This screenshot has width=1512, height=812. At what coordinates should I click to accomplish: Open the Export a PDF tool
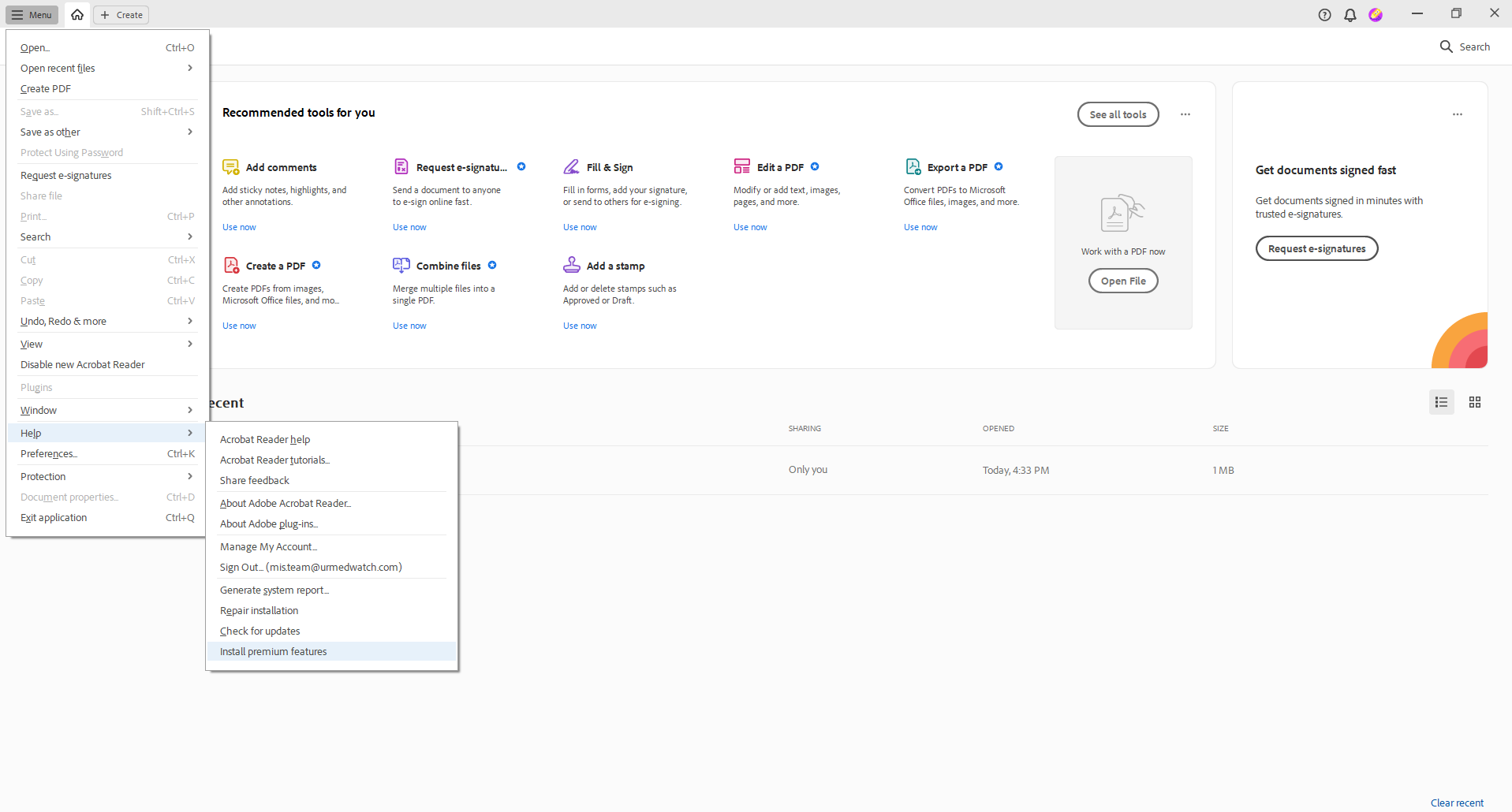tap(958, 167)
